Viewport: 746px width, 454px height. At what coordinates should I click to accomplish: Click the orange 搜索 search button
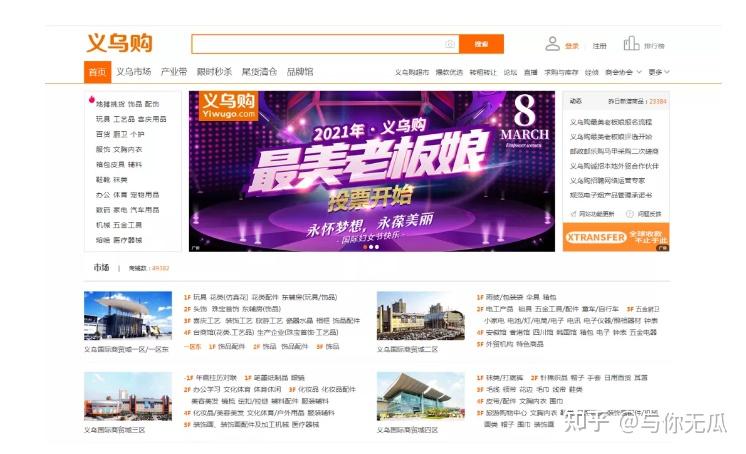[481, 44]
